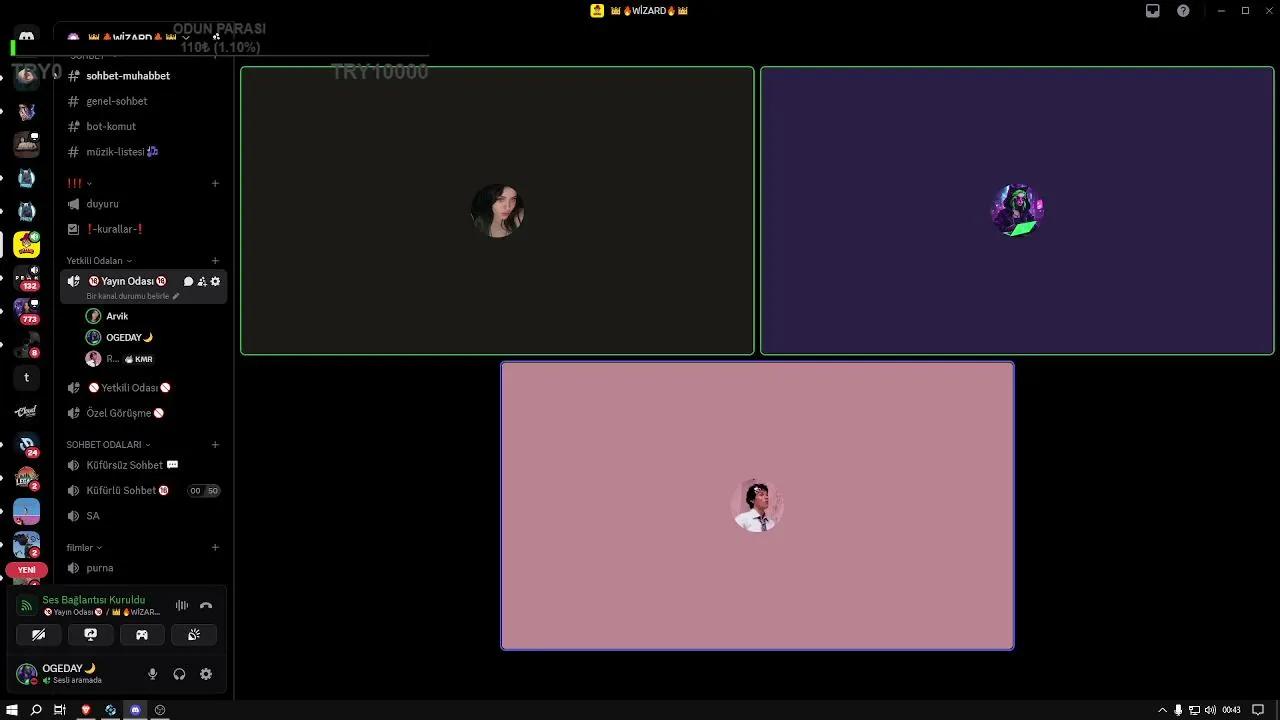This screenshot has height=720, width=1280.
Task: Collapse Yetkili Odaları category
Action: (x=99, y=261)
